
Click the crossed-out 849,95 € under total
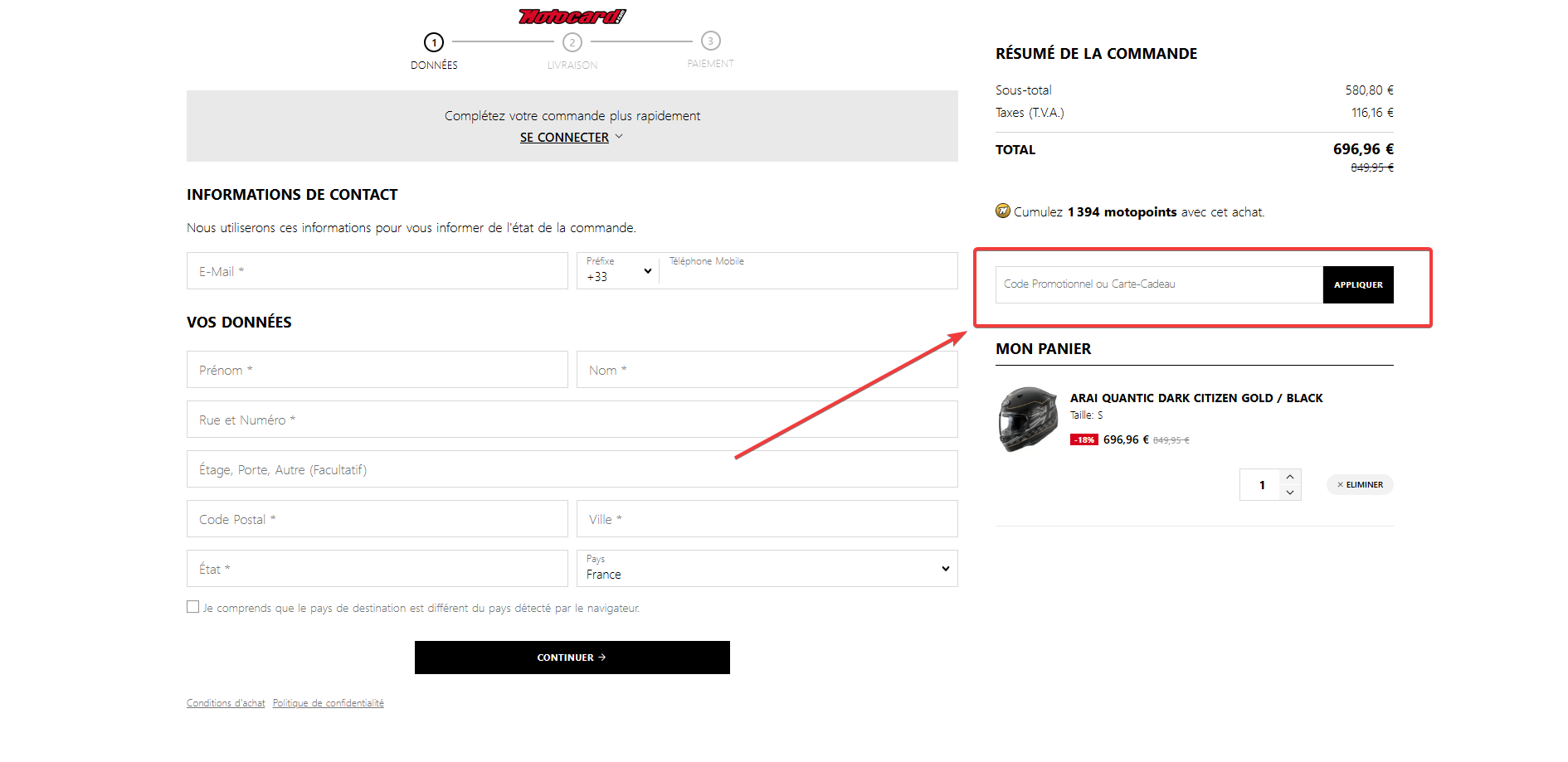point(1372,167)
